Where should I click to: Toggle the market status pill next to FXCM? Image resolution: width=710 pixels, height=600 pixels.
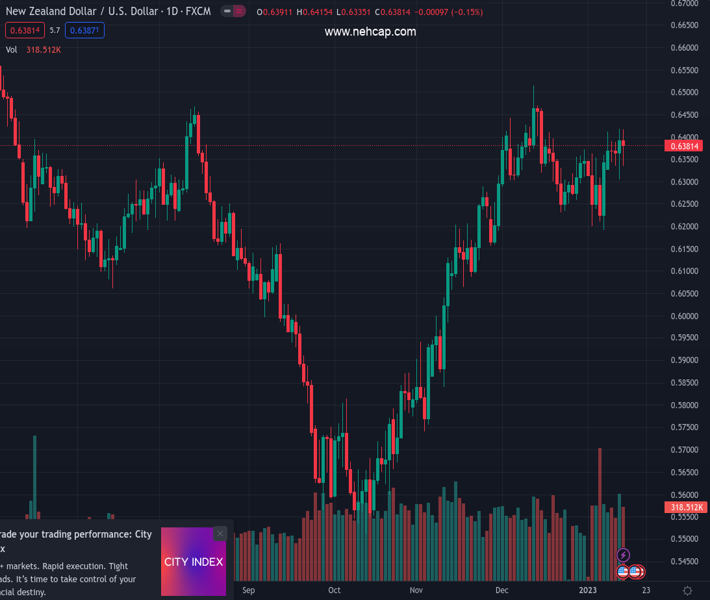point(233,12)
